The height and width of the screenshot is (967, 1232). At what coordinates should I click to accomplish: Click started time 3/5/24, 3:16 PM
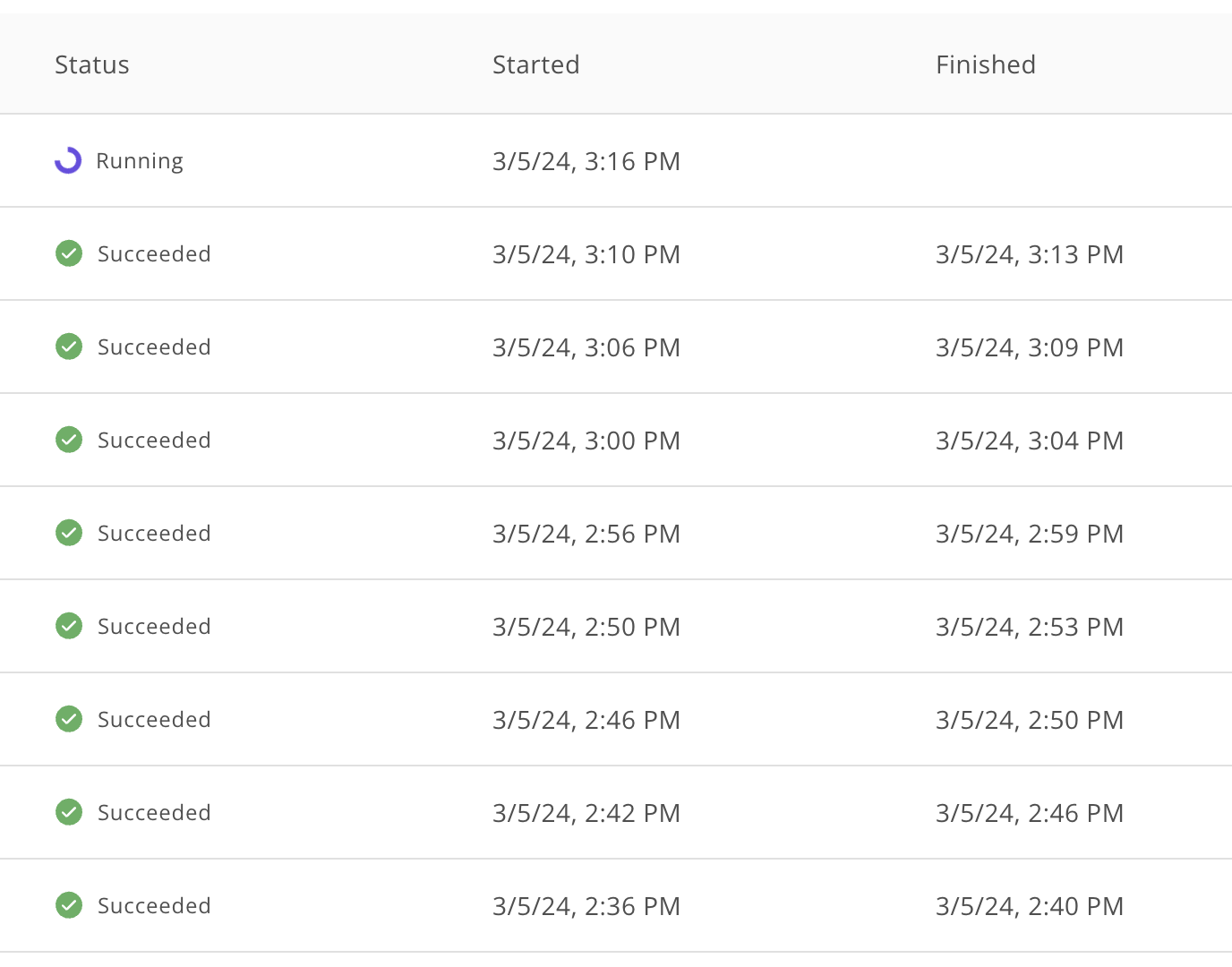point(586,161)
